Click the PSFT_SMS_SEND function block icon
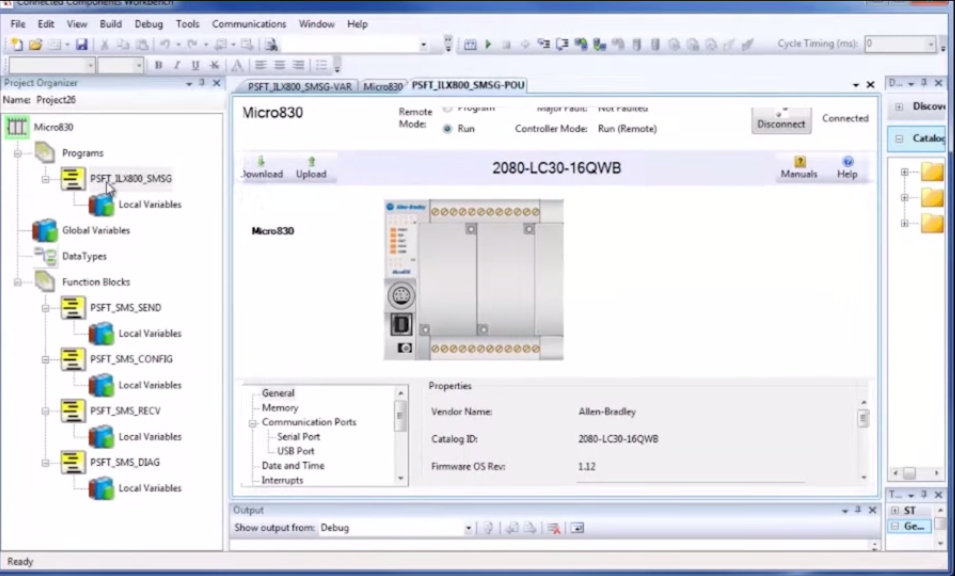Viewport: 955px width, 576px height. [x=72, y=308]
